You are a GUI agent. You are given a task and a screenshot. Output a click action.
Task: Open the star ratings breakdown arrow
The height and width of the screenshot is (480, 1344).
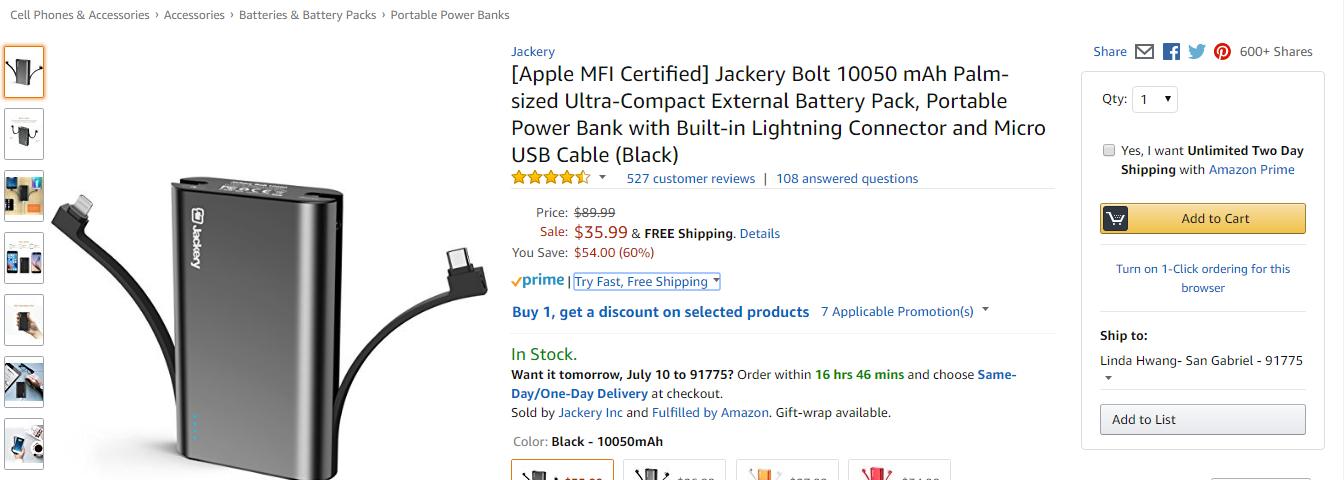tap(602, 178)
